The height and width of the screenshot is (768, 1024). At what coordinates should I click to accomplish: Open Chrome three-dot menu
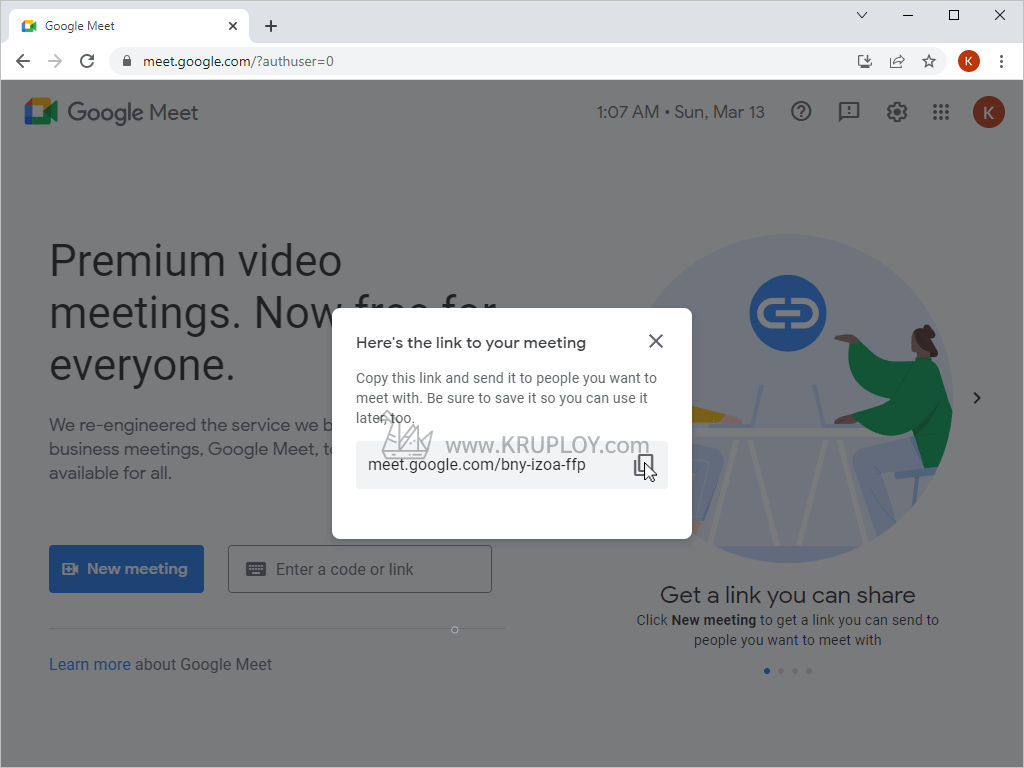(1001, 61)
